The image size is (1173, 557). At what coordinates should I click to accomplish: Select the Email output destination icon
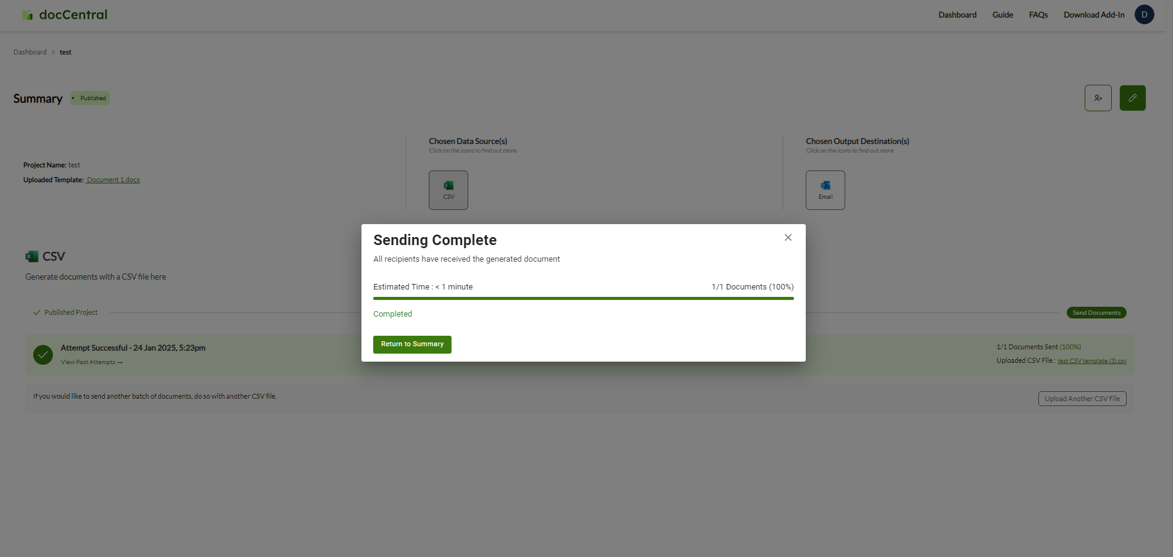click(825, 190)
